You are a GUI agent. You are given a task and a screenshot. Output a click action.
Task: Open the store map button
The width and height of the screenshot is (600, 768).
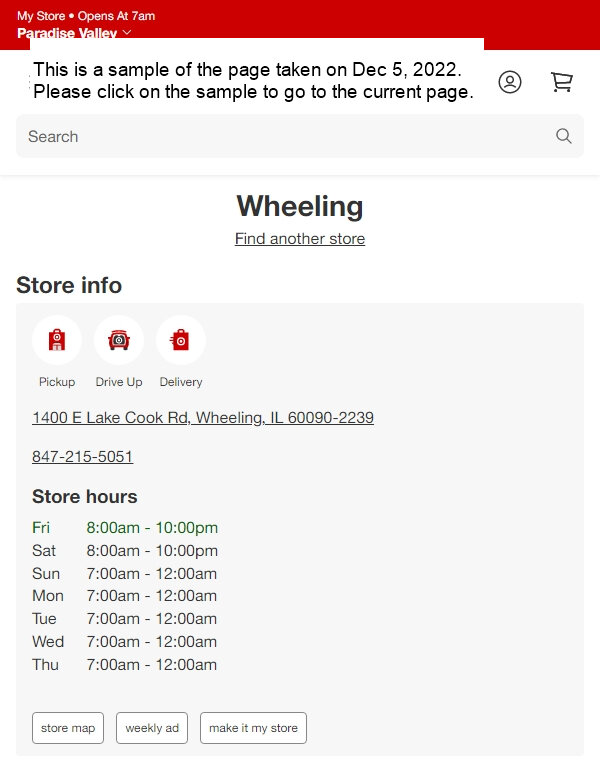[x=68, y=728]
